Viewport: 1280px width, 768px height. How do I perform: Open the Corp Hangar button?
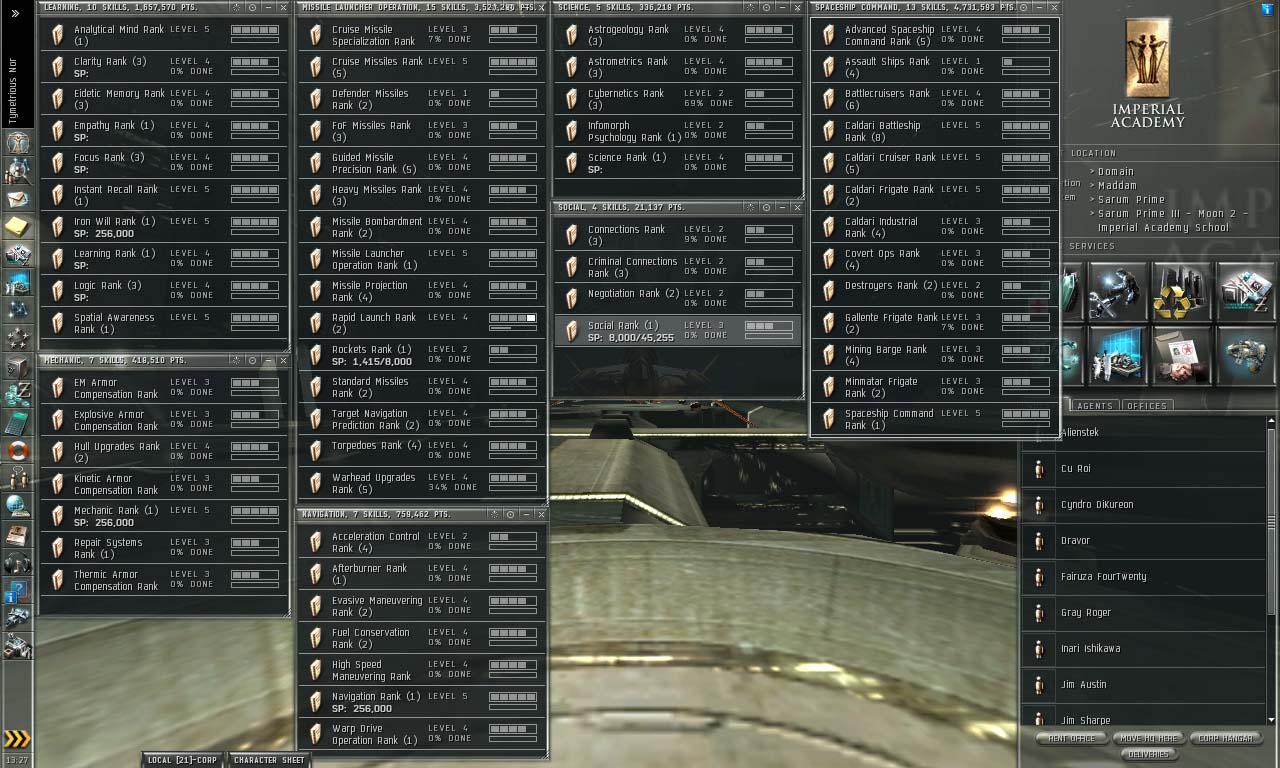[1226, 738]
